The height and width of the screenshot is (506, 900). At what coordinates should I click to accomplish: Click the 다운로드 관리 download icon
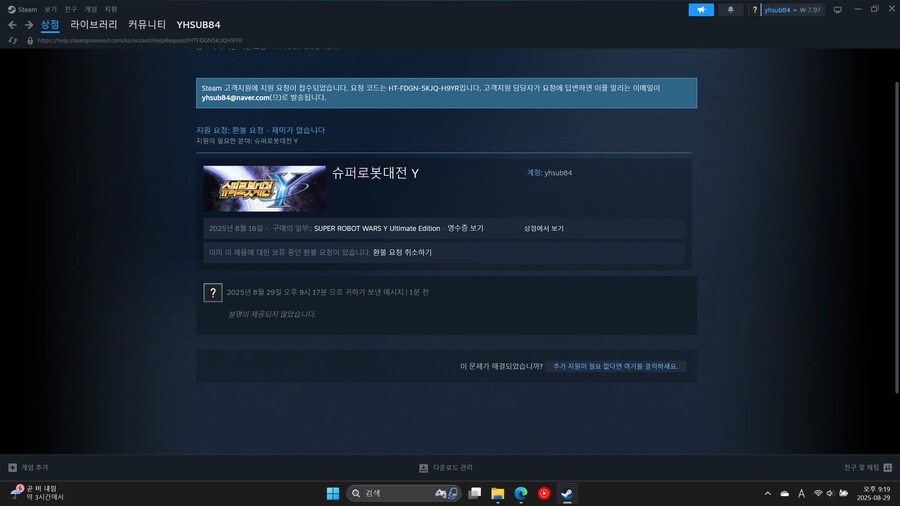click(x=423, y=468)
